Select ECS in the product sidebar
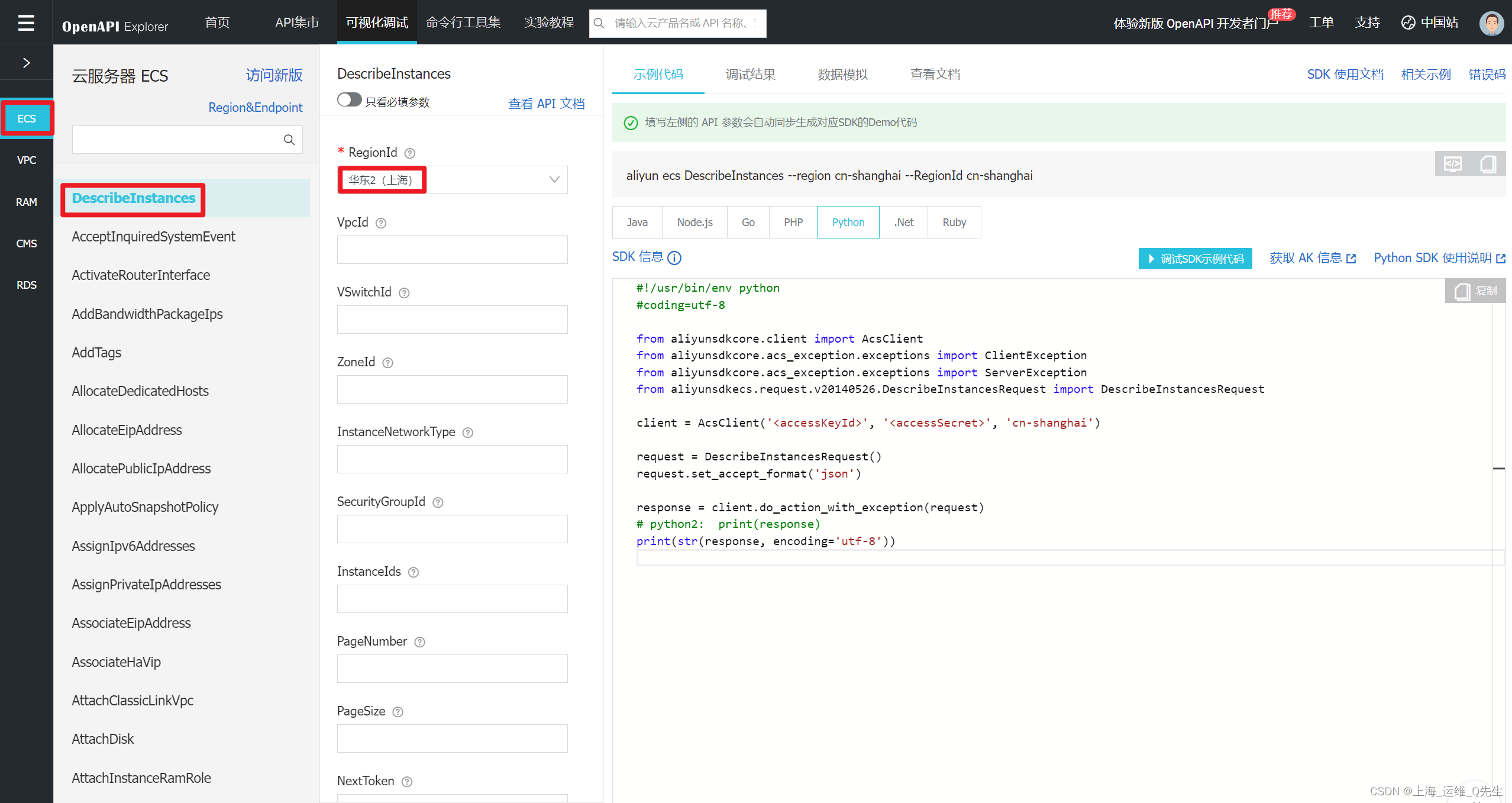The height and width of the screenshot is (803, 1512). tap(27, 118)
